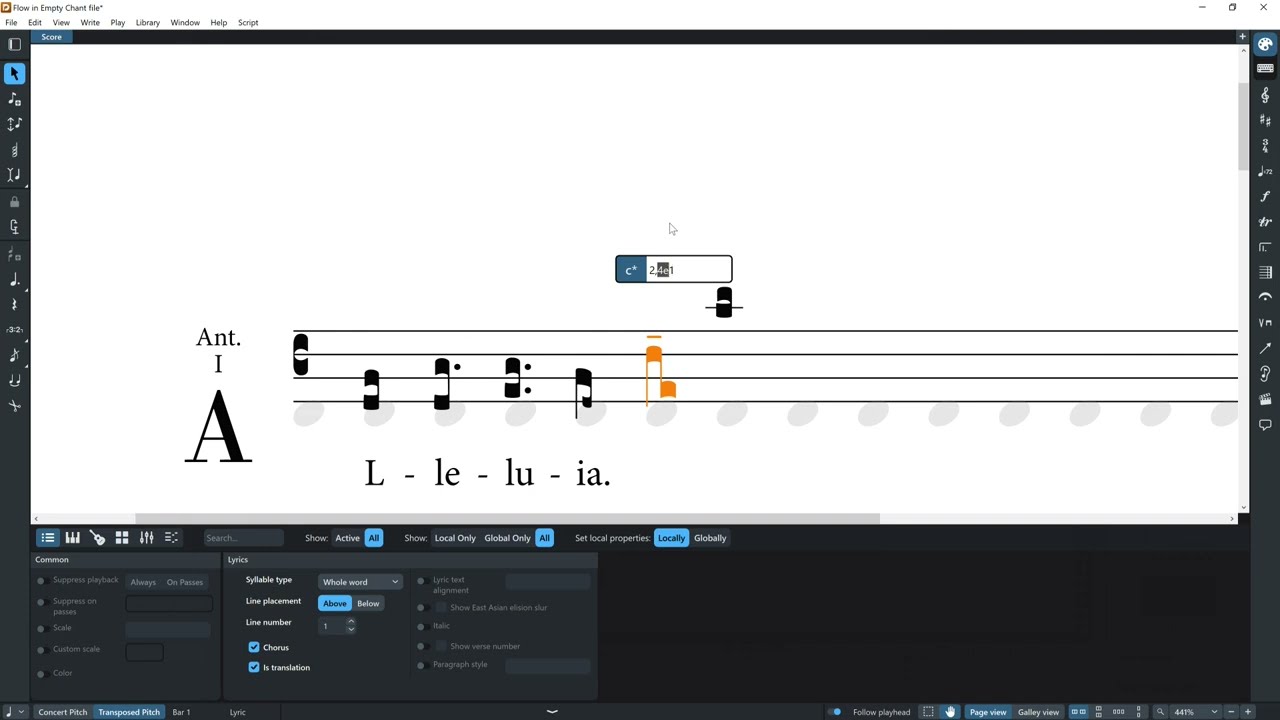Show the Properties list panel
The image size is (1280, 720).
pos(47,538)
